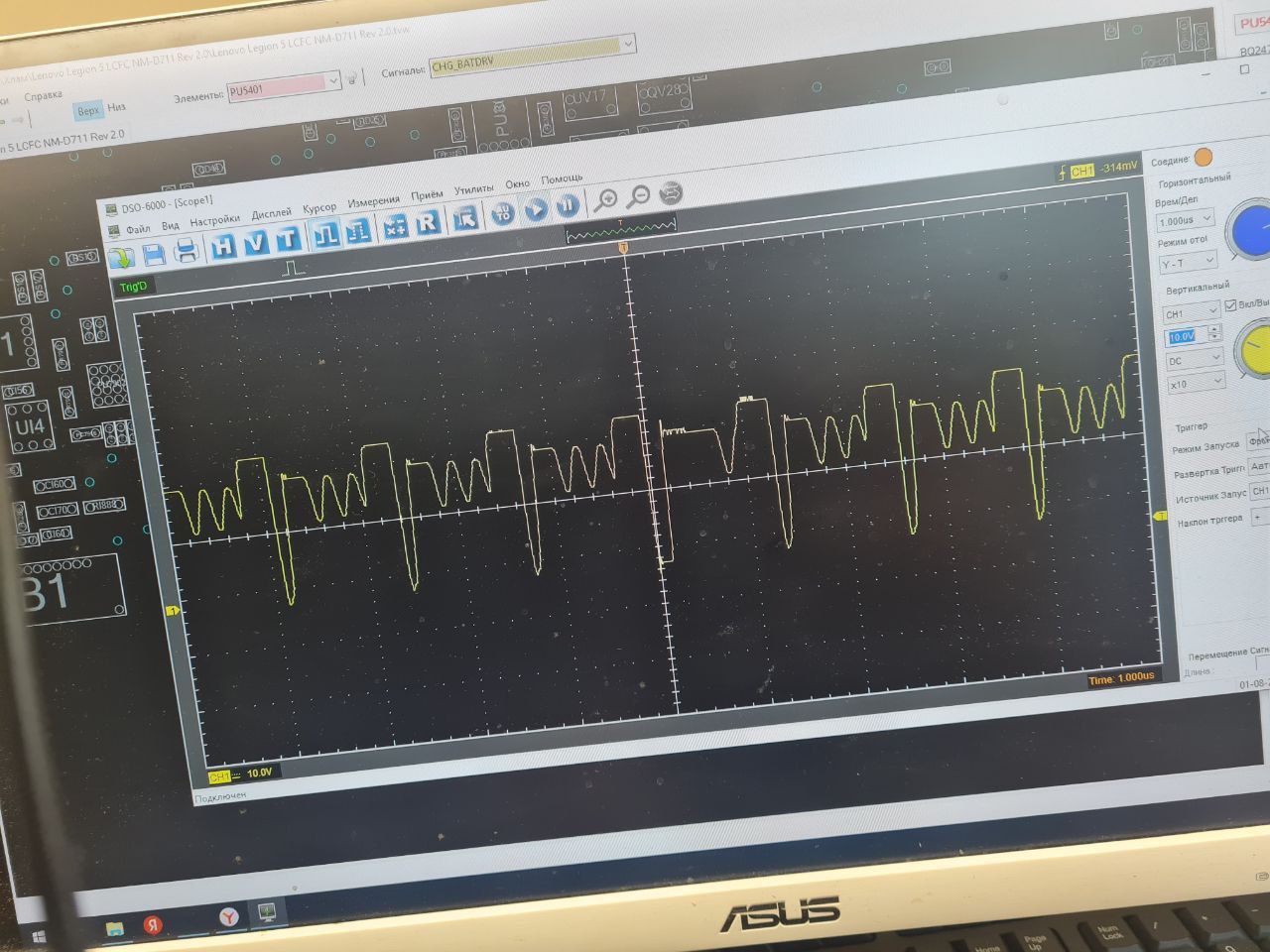
Task: Open the oscilloscope app taskbar icon
Action: click(266, 911)
